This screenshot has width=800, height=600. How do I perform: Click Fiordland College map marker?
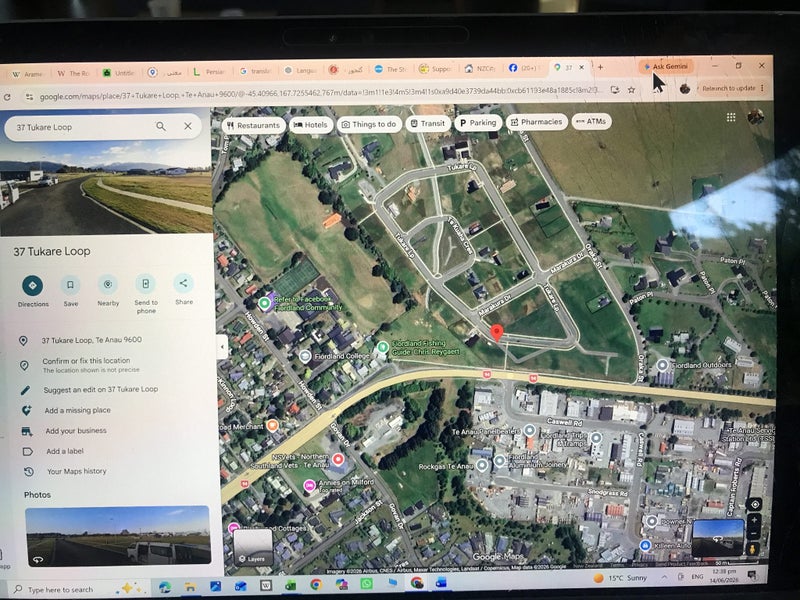click(x=305, y=356)
